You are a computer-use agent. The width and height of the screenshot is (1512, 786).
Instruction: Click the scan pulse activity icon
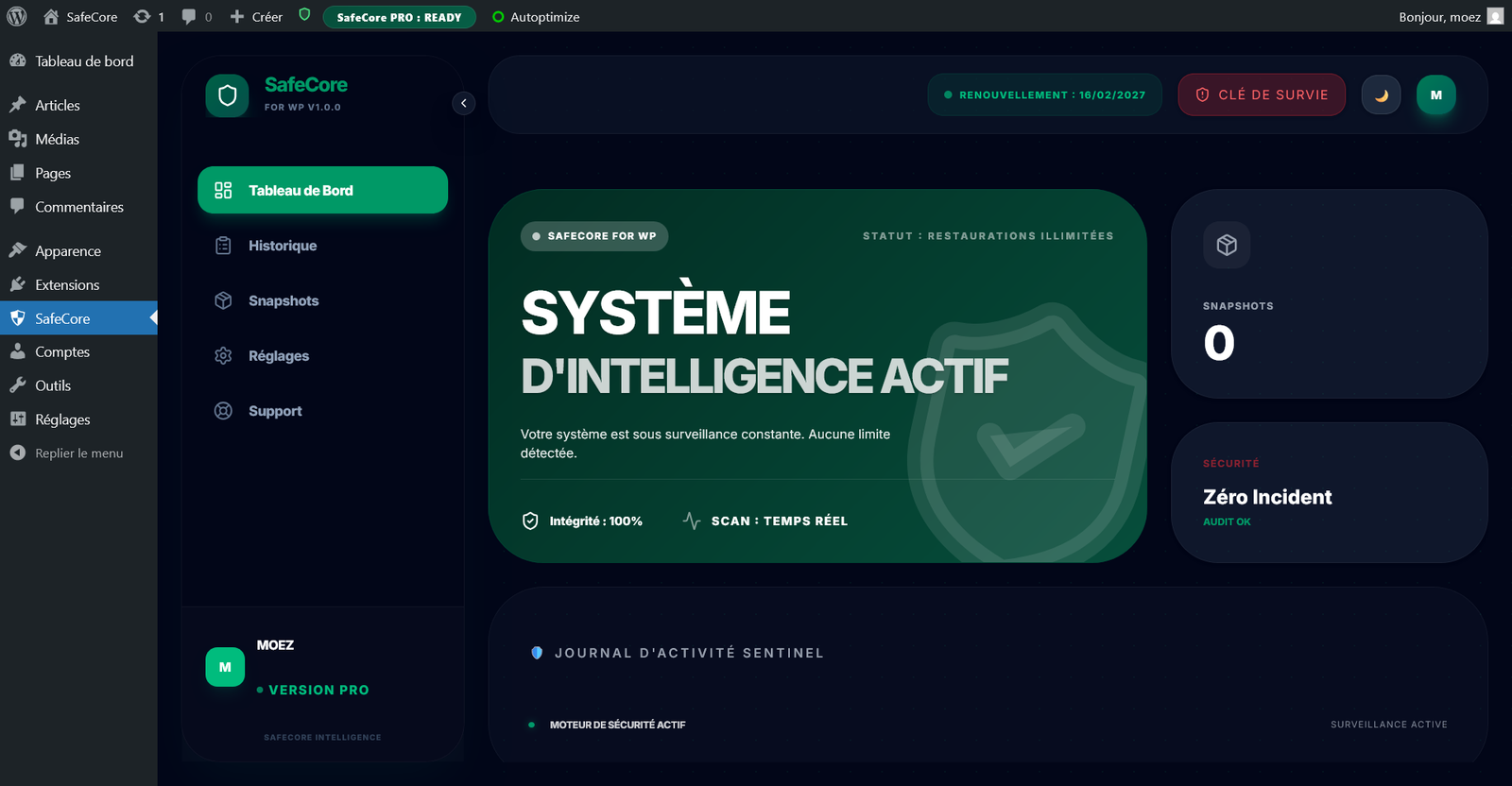coord(692,521)
